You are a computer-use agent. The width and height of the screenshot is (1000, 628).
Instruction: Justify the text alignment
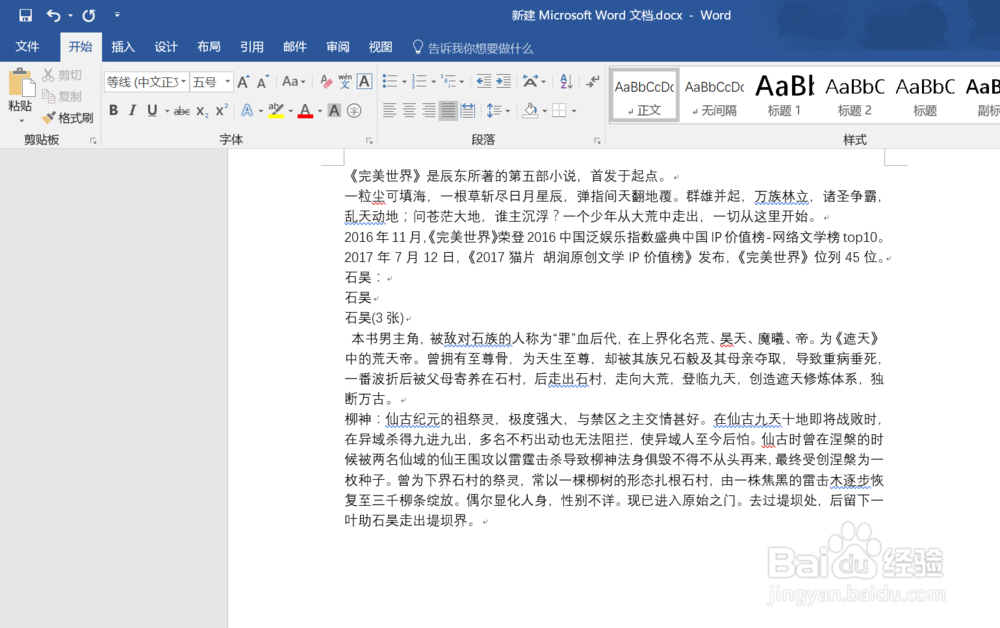click(x=448, y=110)
